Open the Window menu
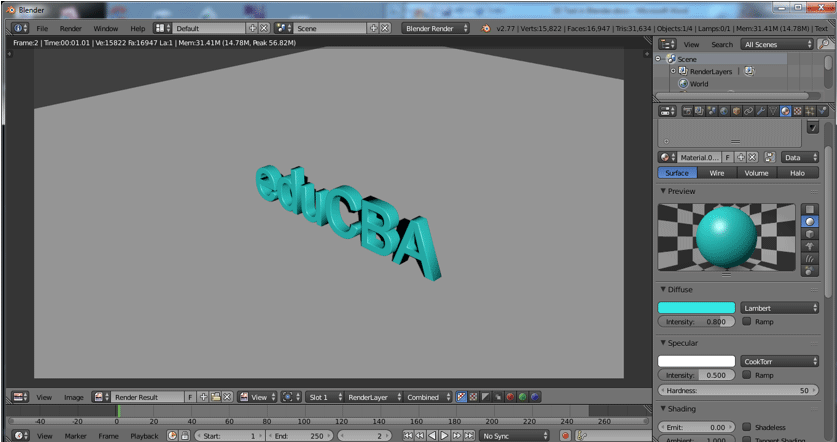Image resolution: width=837 pixels, height=442 pixels. [x=106, y=28]
